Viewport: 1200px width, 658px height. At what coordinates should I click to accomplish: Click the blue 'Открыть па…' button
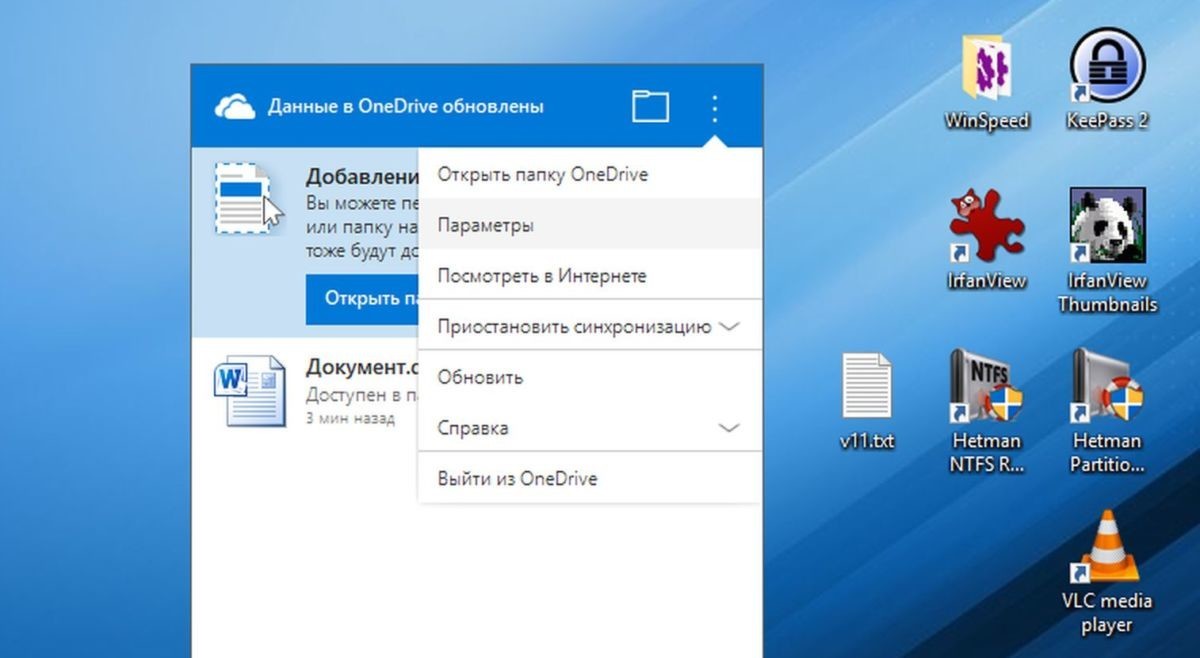pos(362,298)
